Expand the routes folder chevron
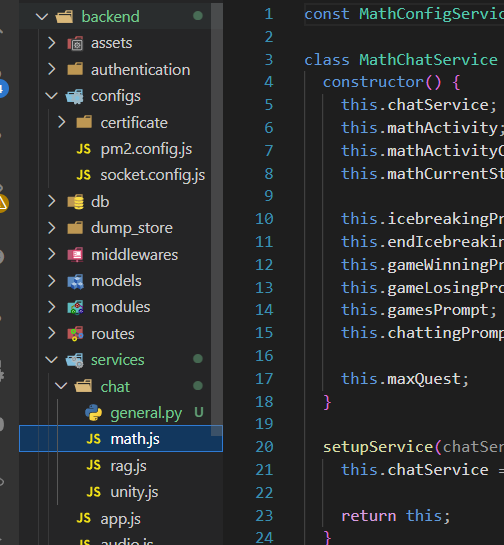This screenshot has width=504, height=545. coord(51,333)
